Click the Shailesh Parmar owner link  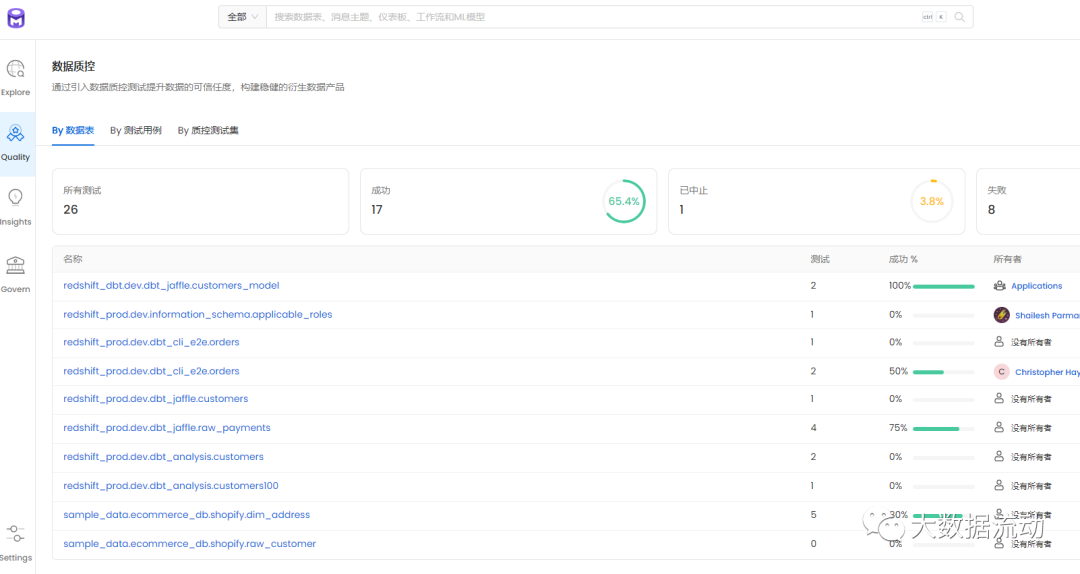pos(1047,315)
